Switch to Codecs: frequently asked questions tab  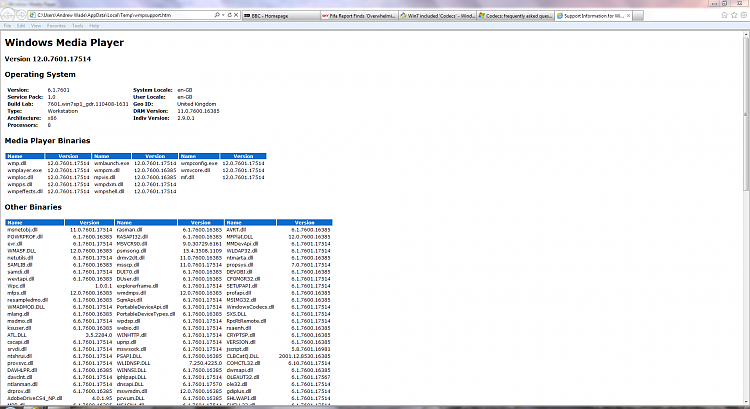(x=515, y=16)
